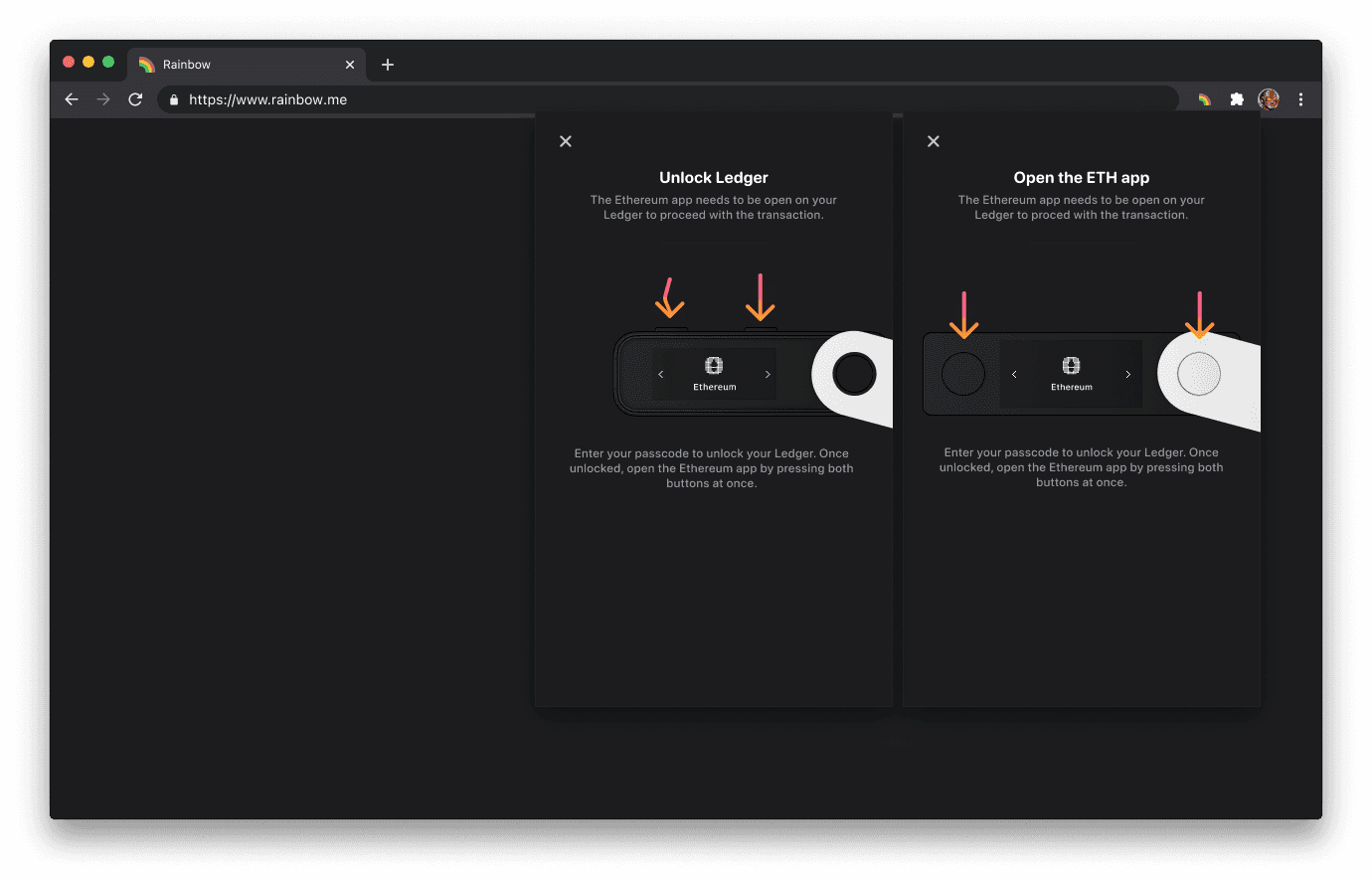
Task: Click the right chevron on ETH app device screen
Action: point(1128,374)
